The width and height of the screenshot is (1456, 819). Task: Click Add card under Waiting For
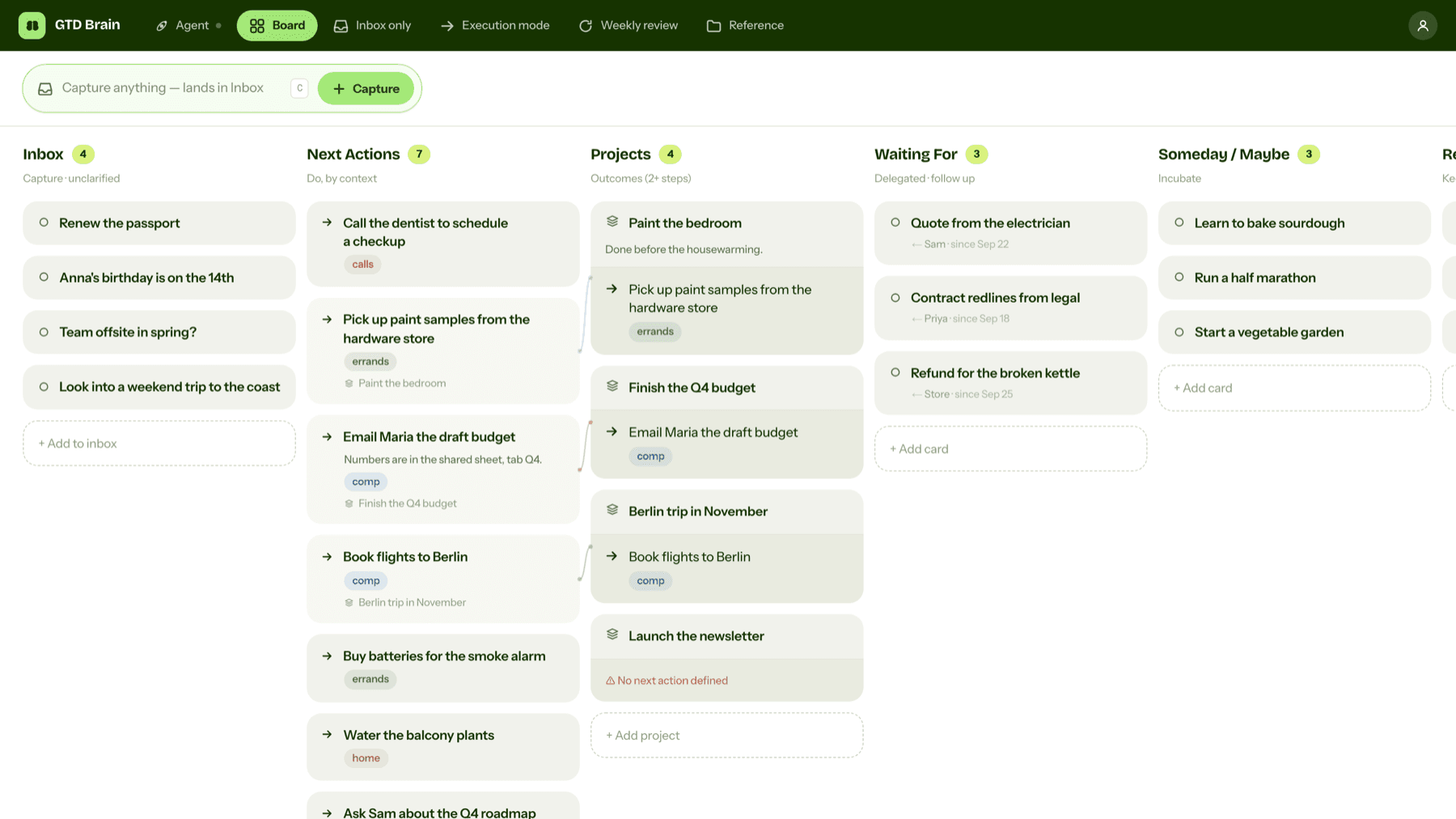click(1010, 448)
